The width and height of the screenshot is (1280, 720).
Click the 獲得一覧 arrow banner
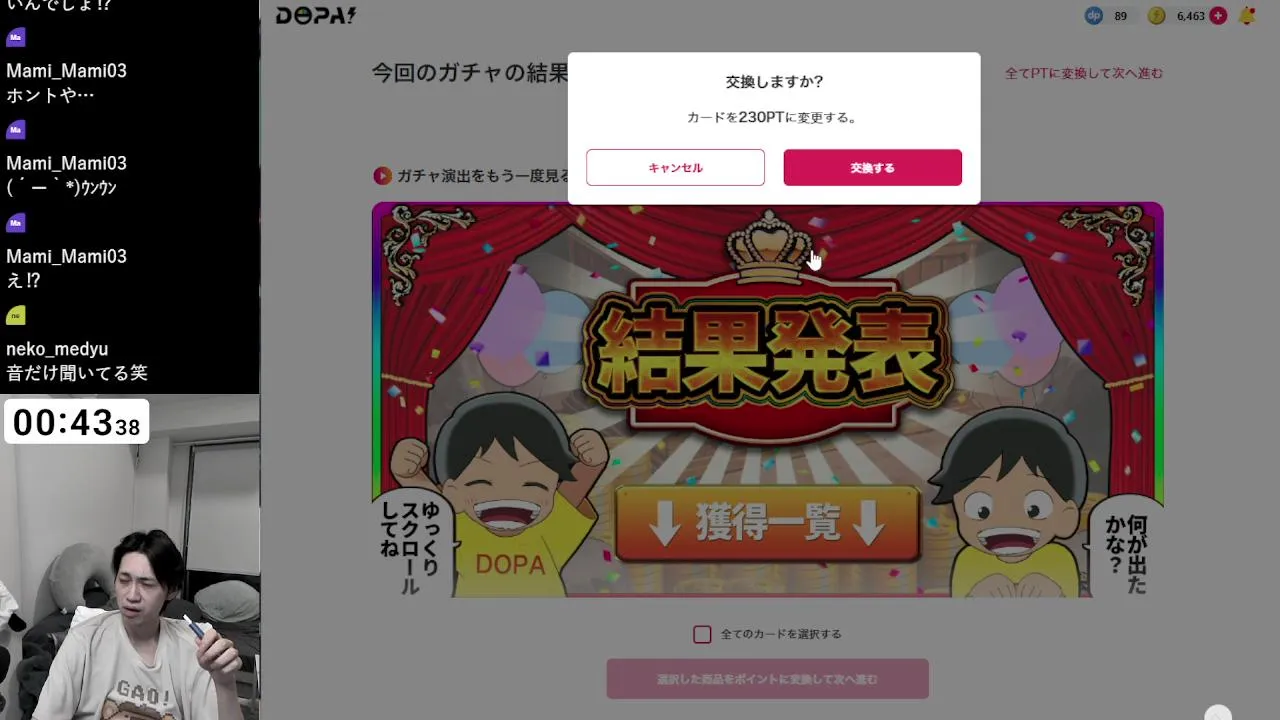click(767, 525)
